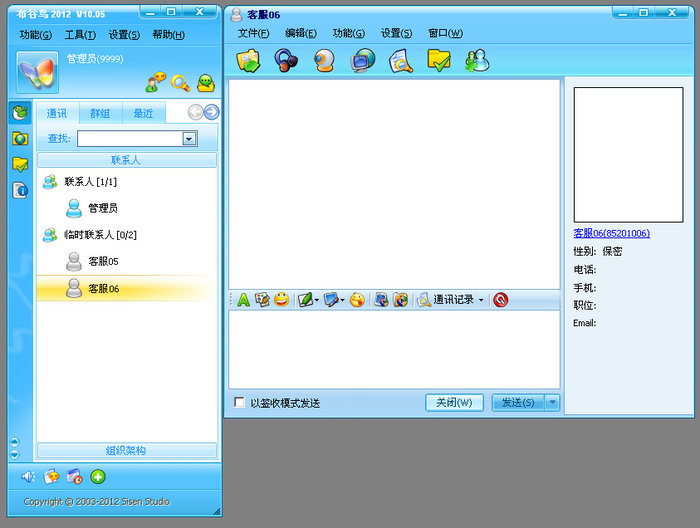The width and height of the screenshot is (700, 528).
Task: Click the folder with green checkmark in chat toolbar
Action: [439, 61]
